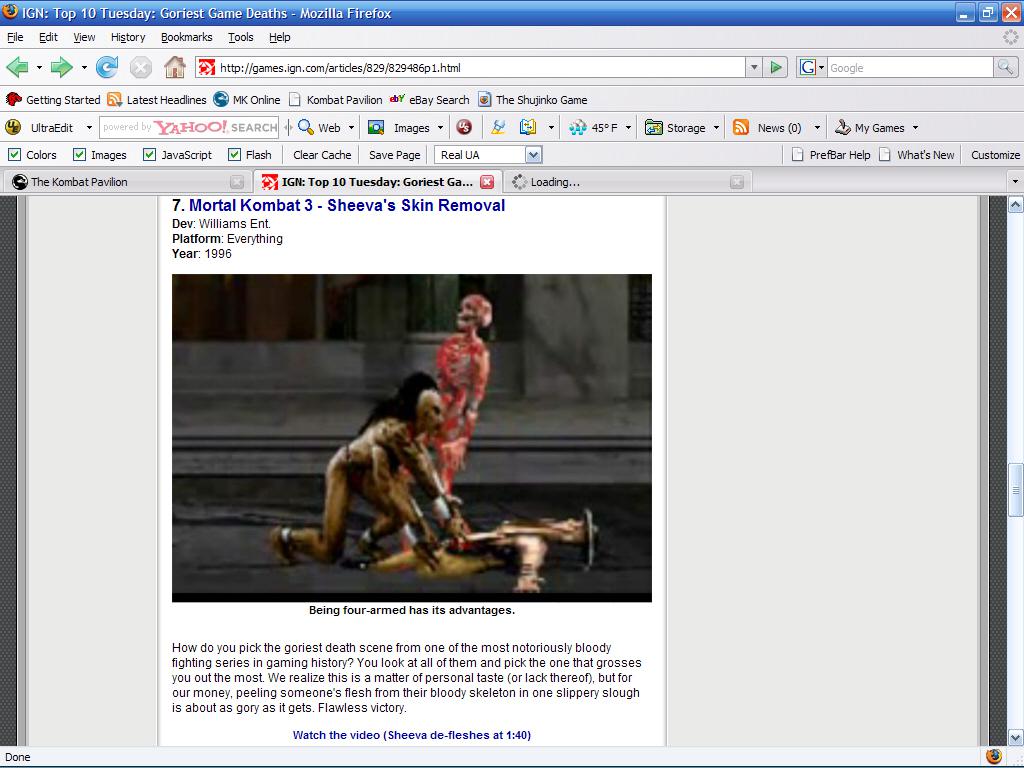Switch to The Kombat Pavilion tab
The height and width of the screenshot is (768, 1024).
(x=80, y=182)
